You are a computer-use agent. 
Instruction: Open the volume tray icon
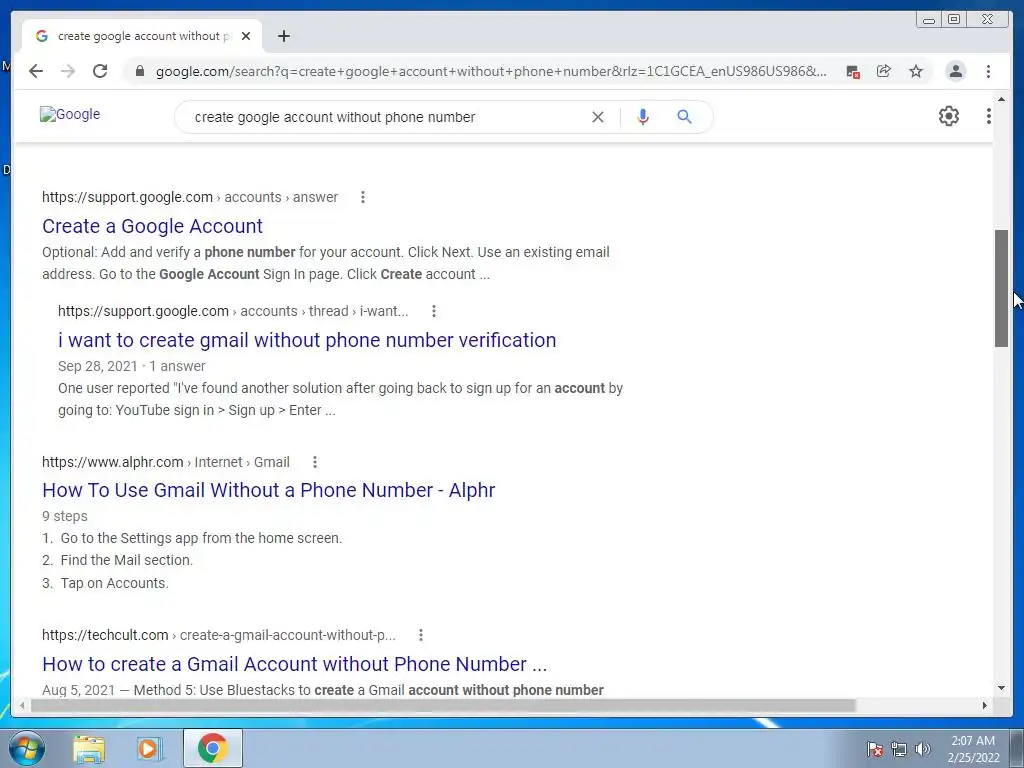(x=922, y=749)
